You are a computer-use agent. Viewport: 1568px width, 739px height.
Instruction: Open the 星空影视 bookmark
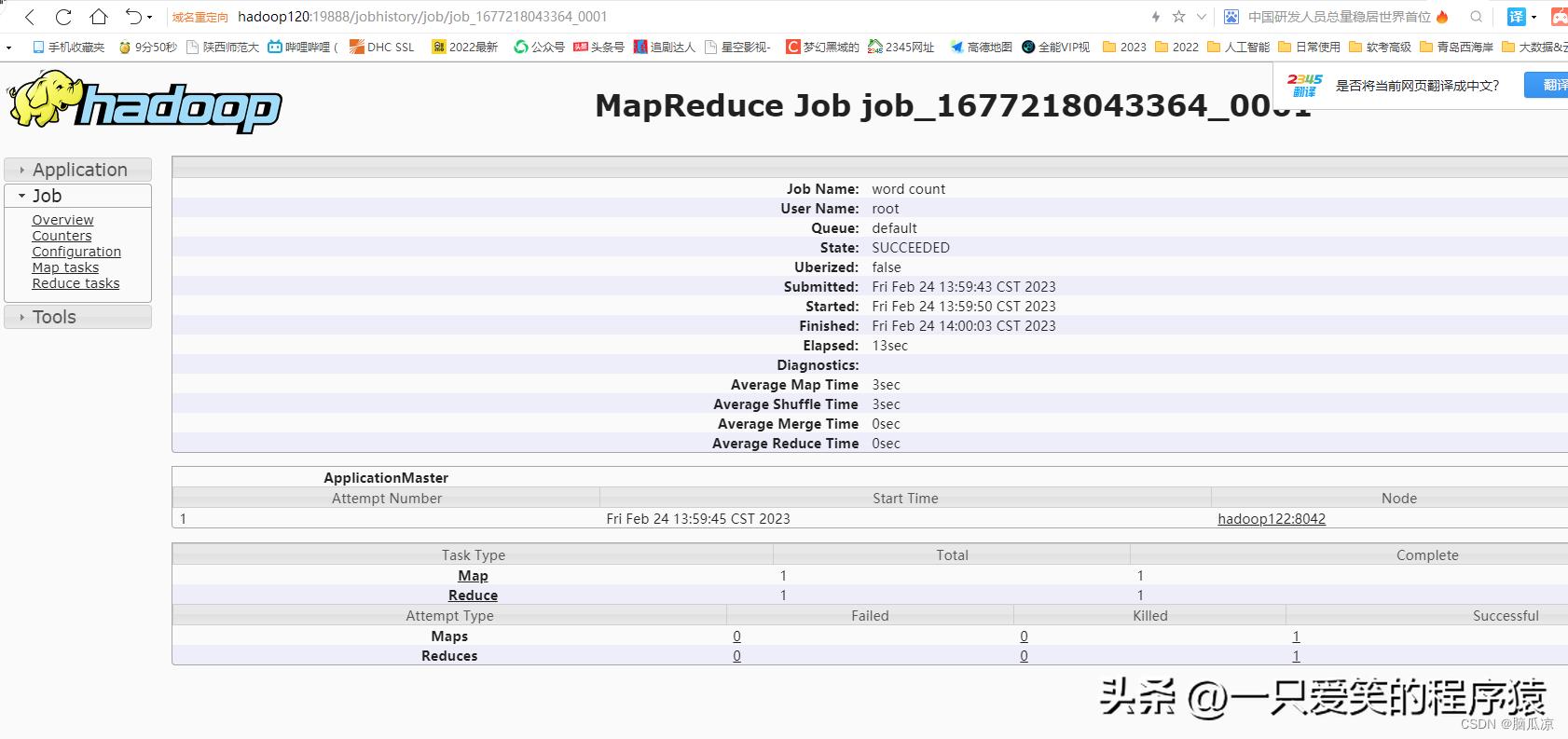coord(738,47)
